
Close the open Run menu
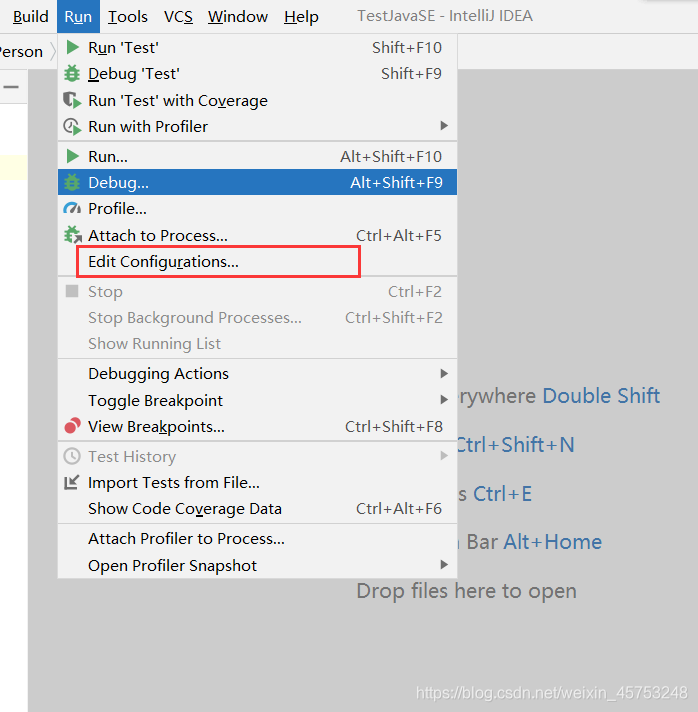tap(78, 16)
